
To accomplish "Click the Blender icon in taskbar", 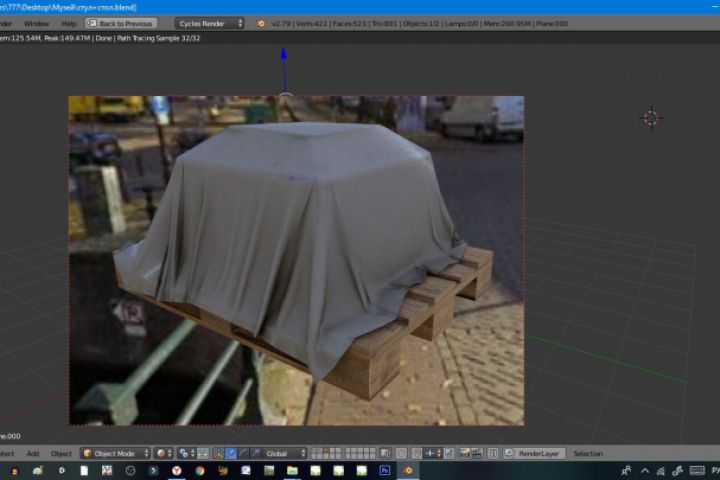I will tap(408, 470).
